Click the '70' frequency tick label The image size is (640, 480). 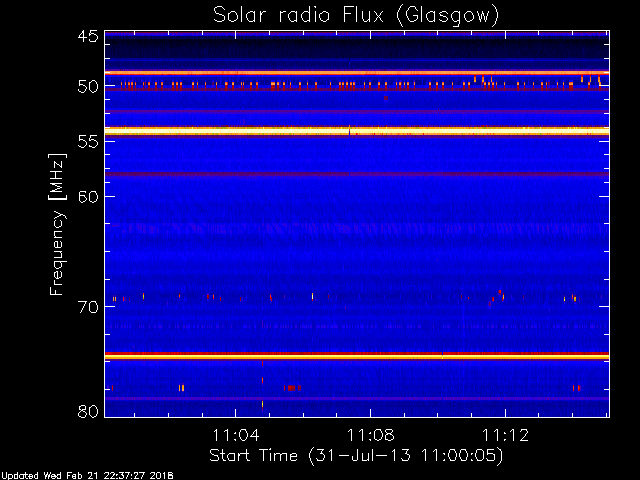(x=88, y=307)
